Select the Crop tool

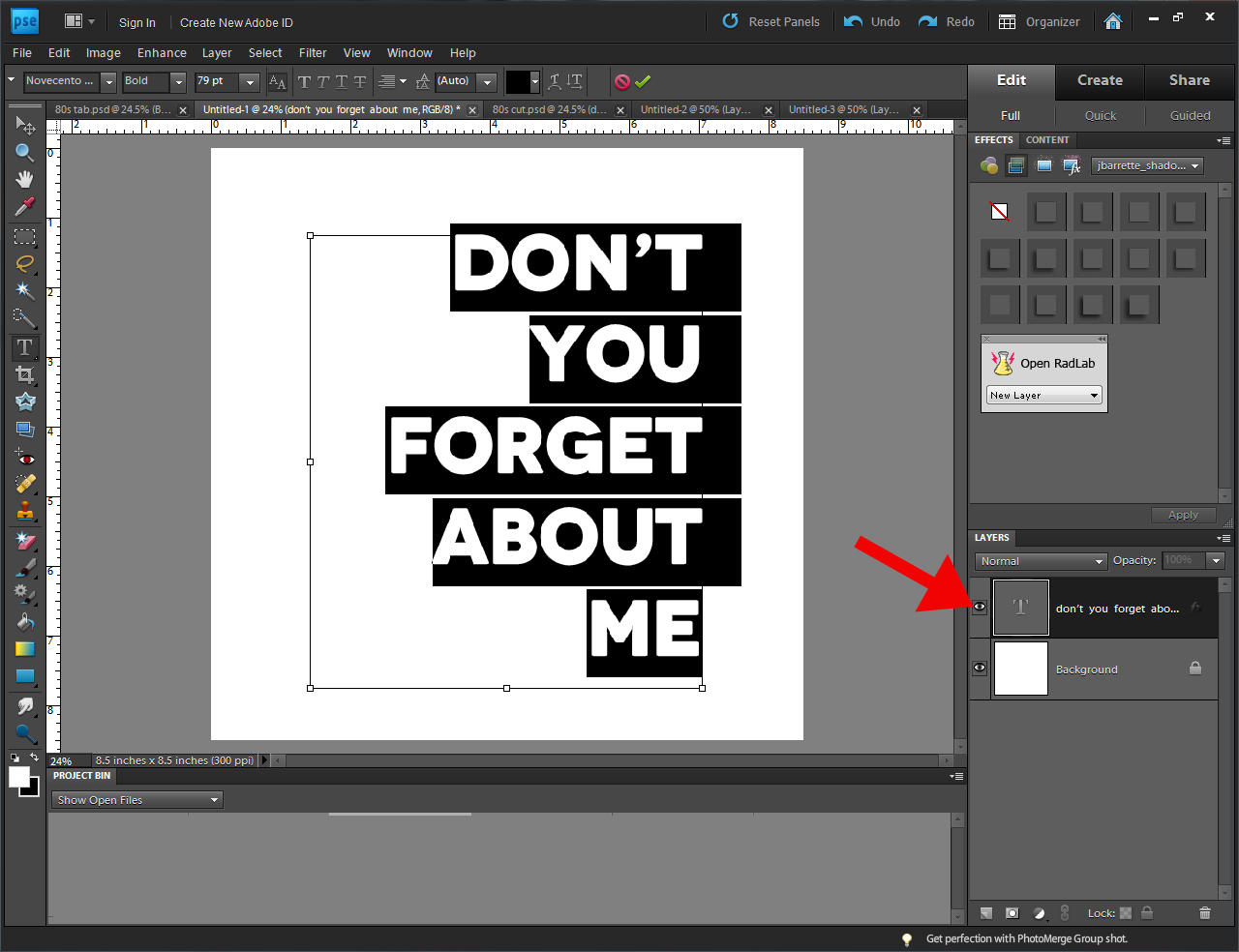24,373
